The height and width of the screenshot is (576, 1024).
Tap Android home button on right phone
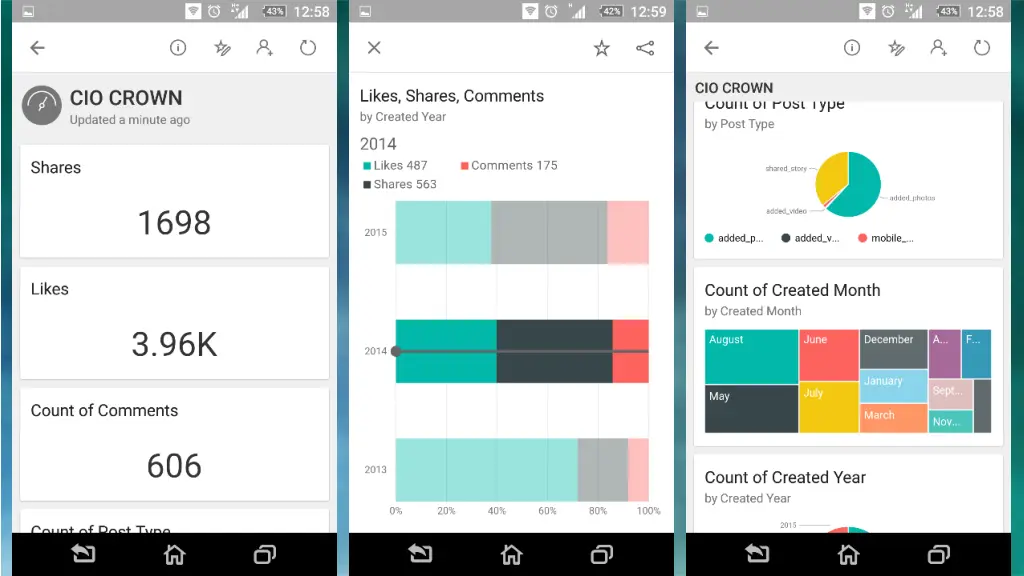click(x=848, y=554)
